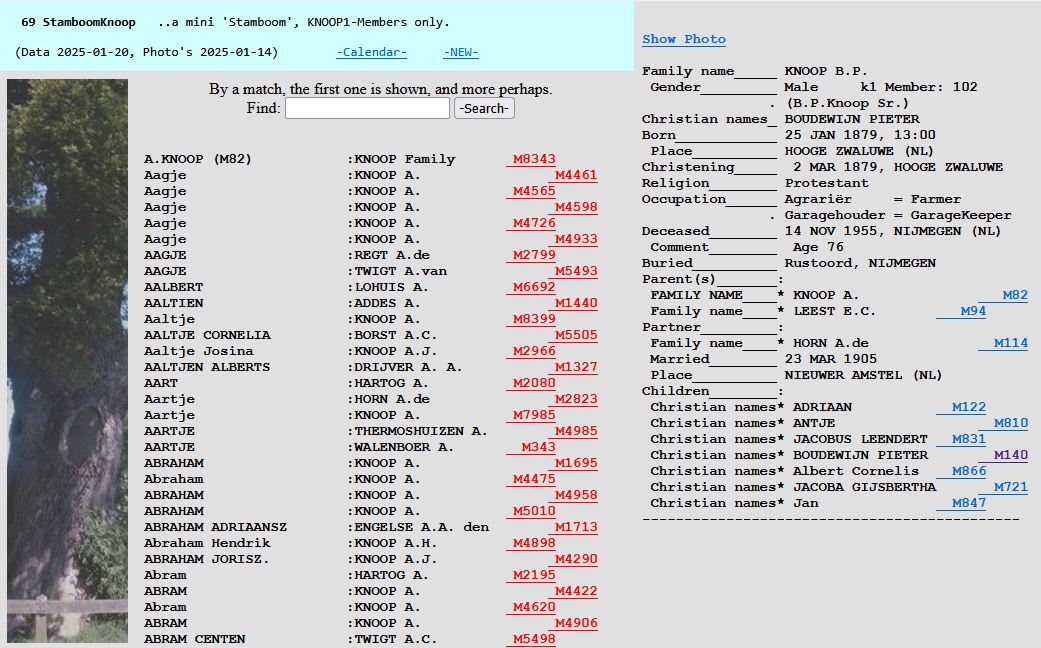Open child ADRIAAN record M122
This screenshot has height=648, width=1041.
[967, 407]
